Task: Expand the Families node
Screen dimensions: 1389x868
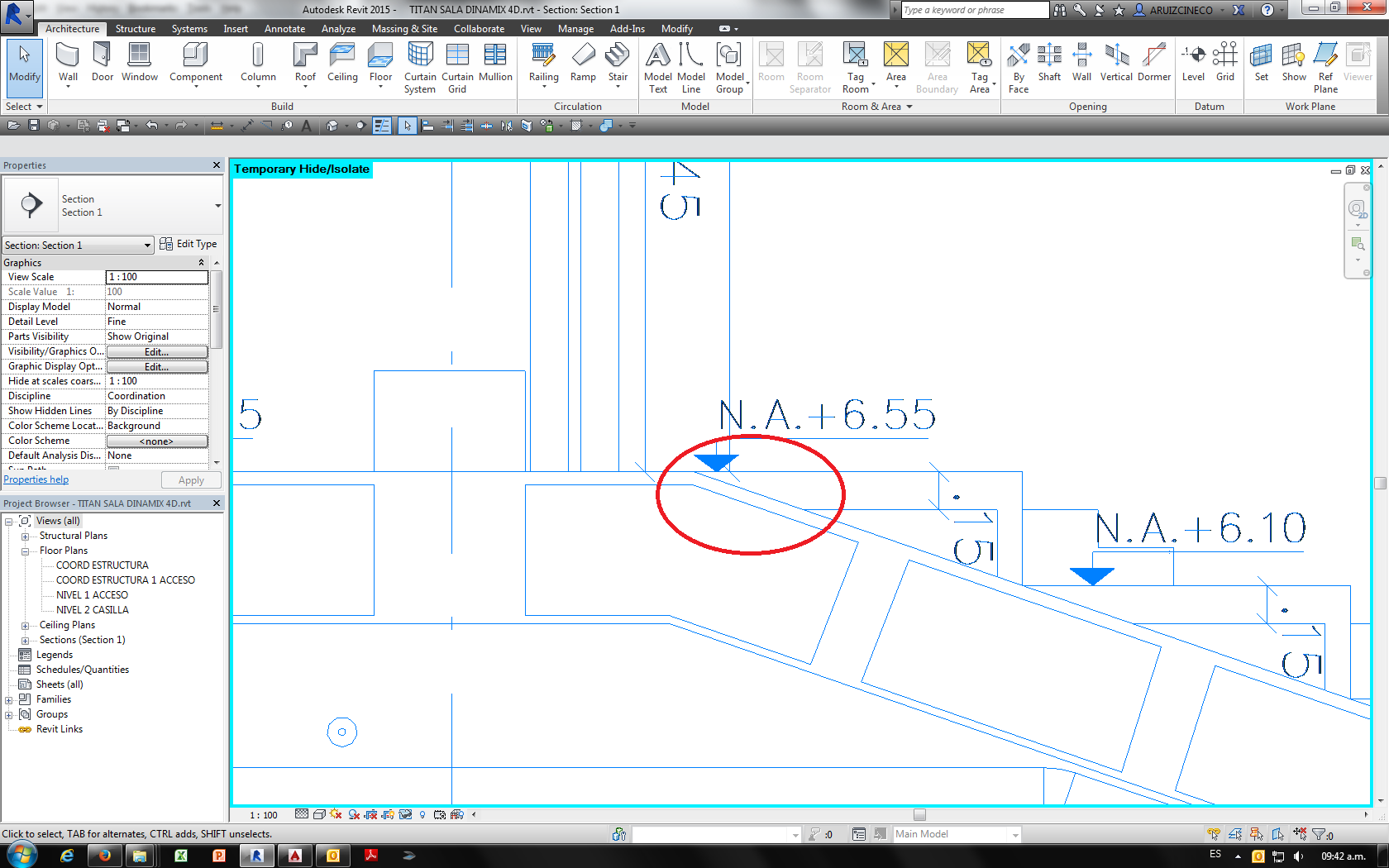Action: click(x=9, y=699)
